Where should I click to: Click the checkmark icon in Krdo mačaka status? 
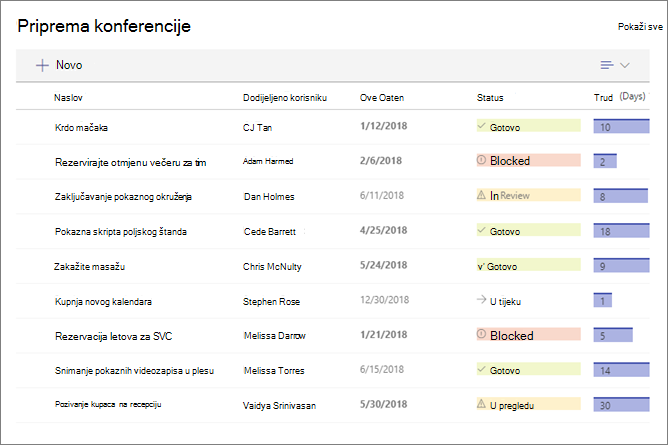coord(481,126)
